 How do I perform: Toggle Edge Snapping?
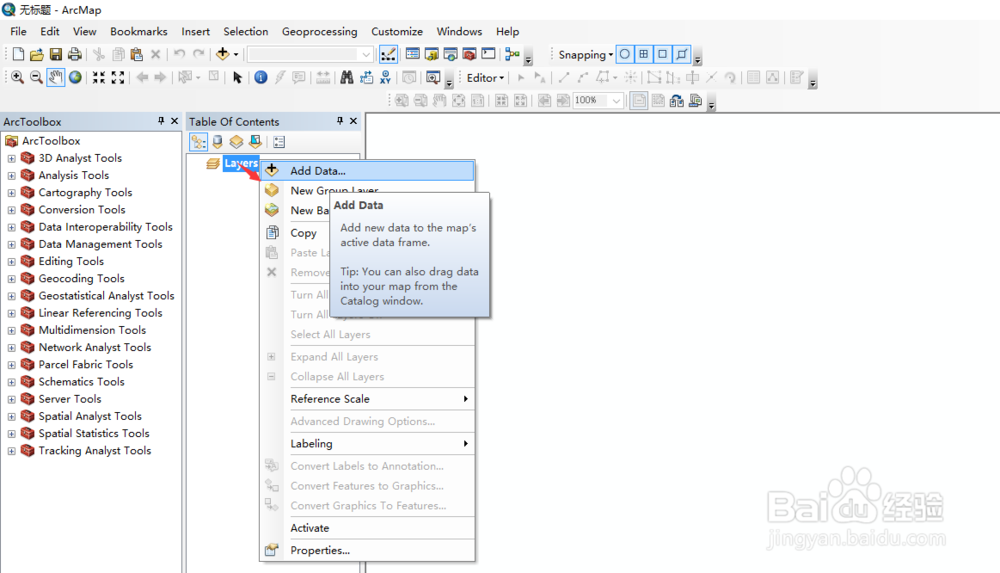682,54
